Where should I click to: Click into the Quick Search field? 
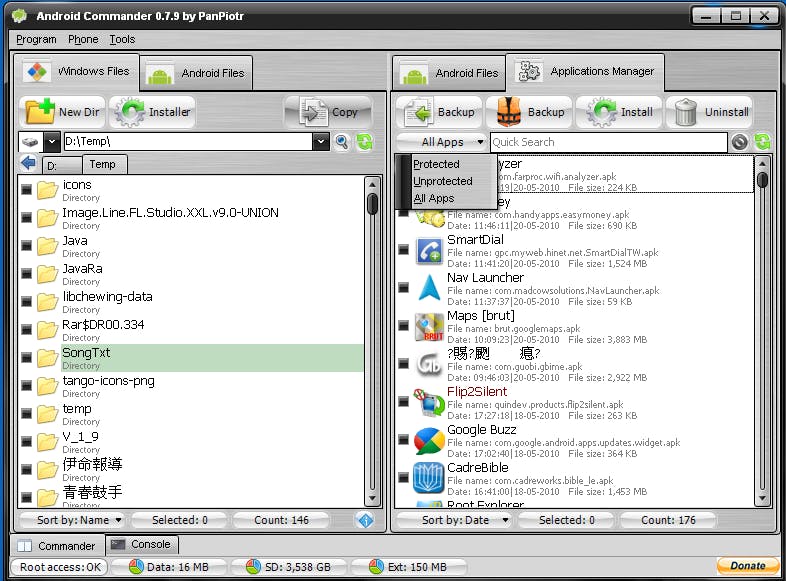609,142
